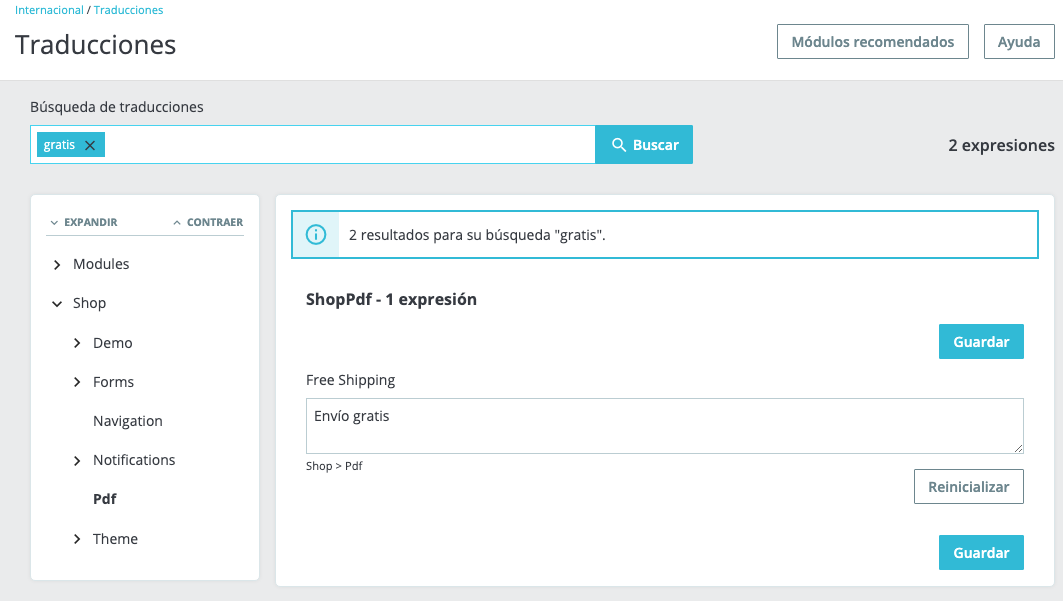Reset translation with Reinicializar

point(968,487)
